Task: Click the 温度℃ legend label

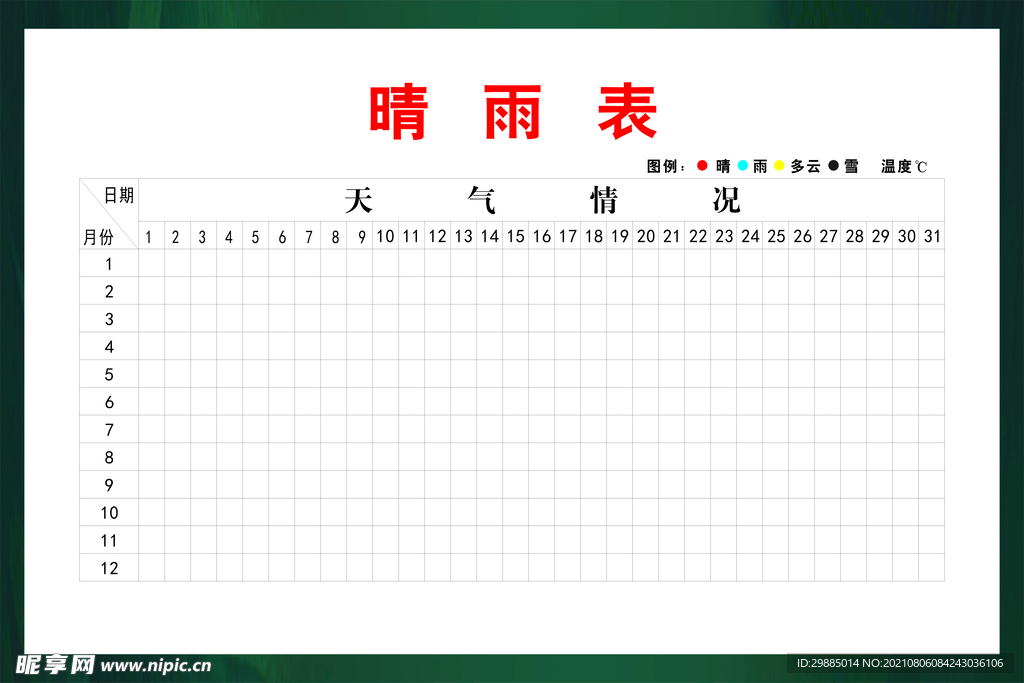Action: point(903,167)
